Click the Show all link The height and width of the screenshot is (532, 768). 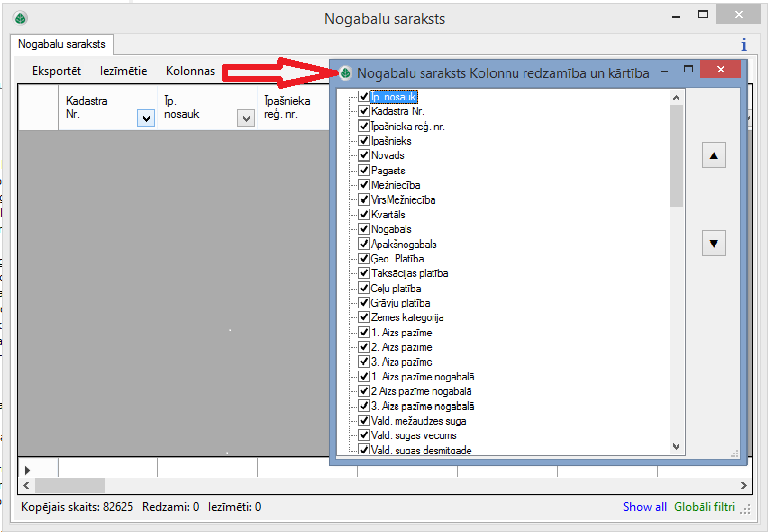tap(644, 507)
